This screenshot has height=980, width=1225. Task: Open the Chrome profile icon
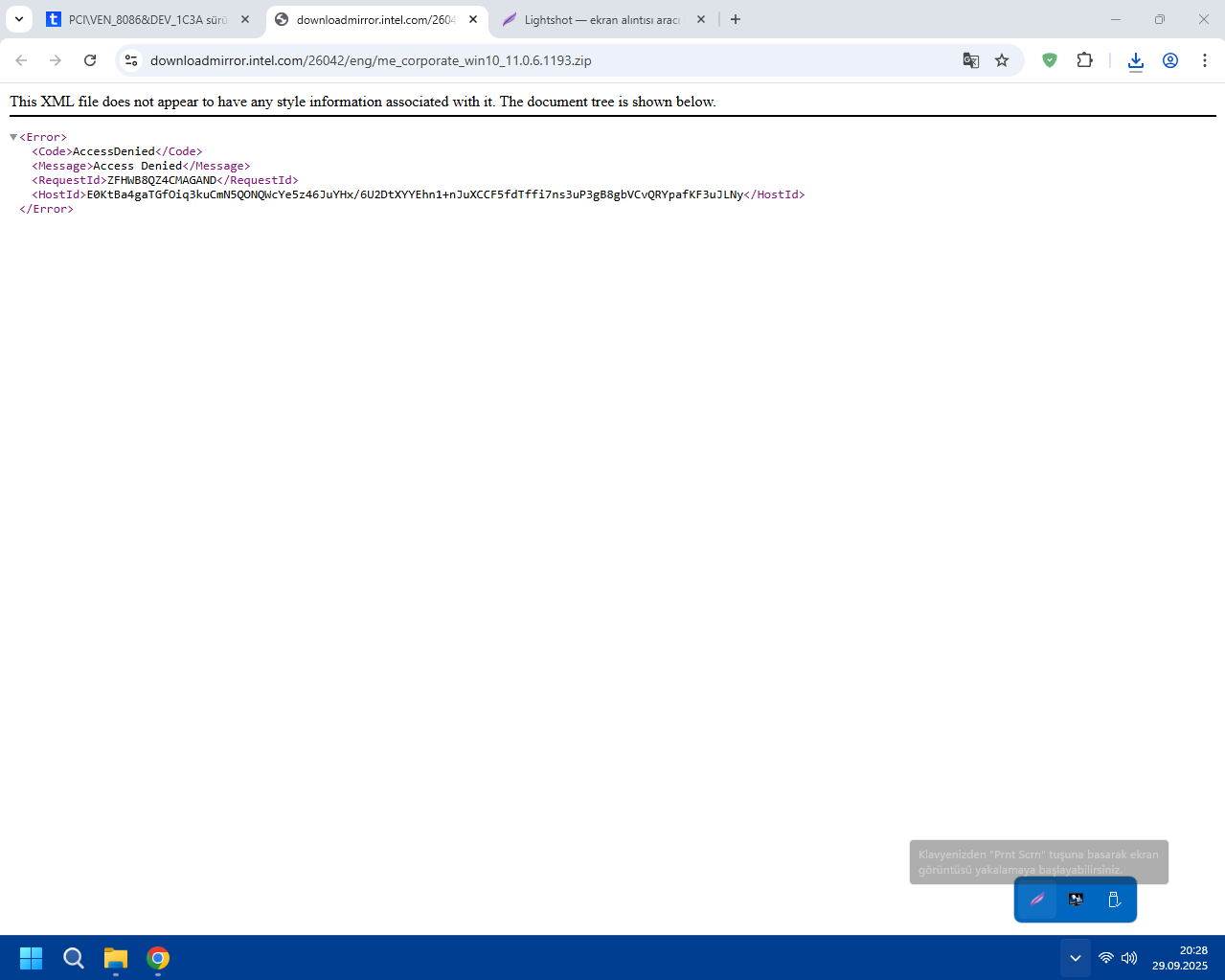1170,60
